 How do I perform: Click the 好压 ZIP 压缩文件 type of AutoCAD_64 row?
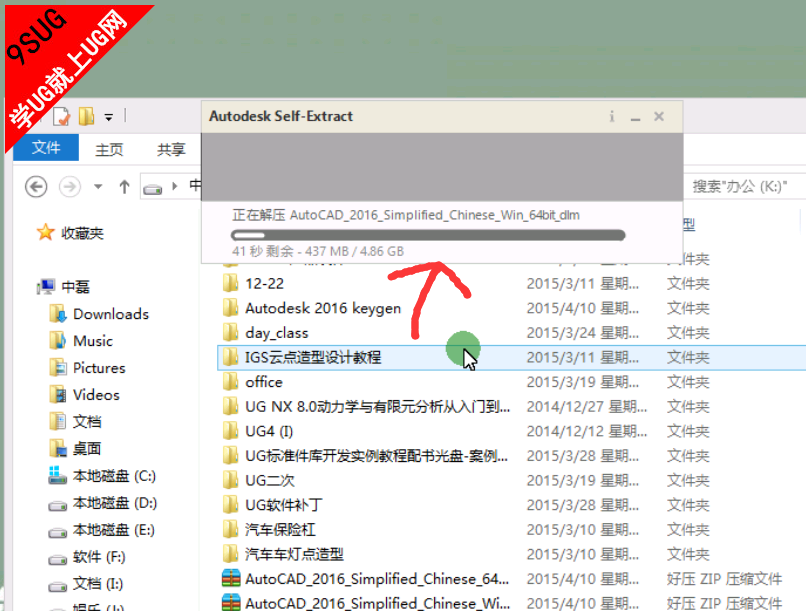click(x=724, y=579)
